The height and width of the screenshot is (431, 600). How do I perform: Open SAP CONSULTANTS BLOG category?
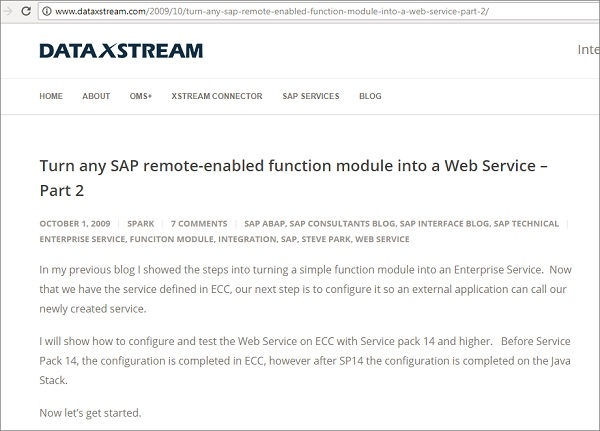pos(342,224)
